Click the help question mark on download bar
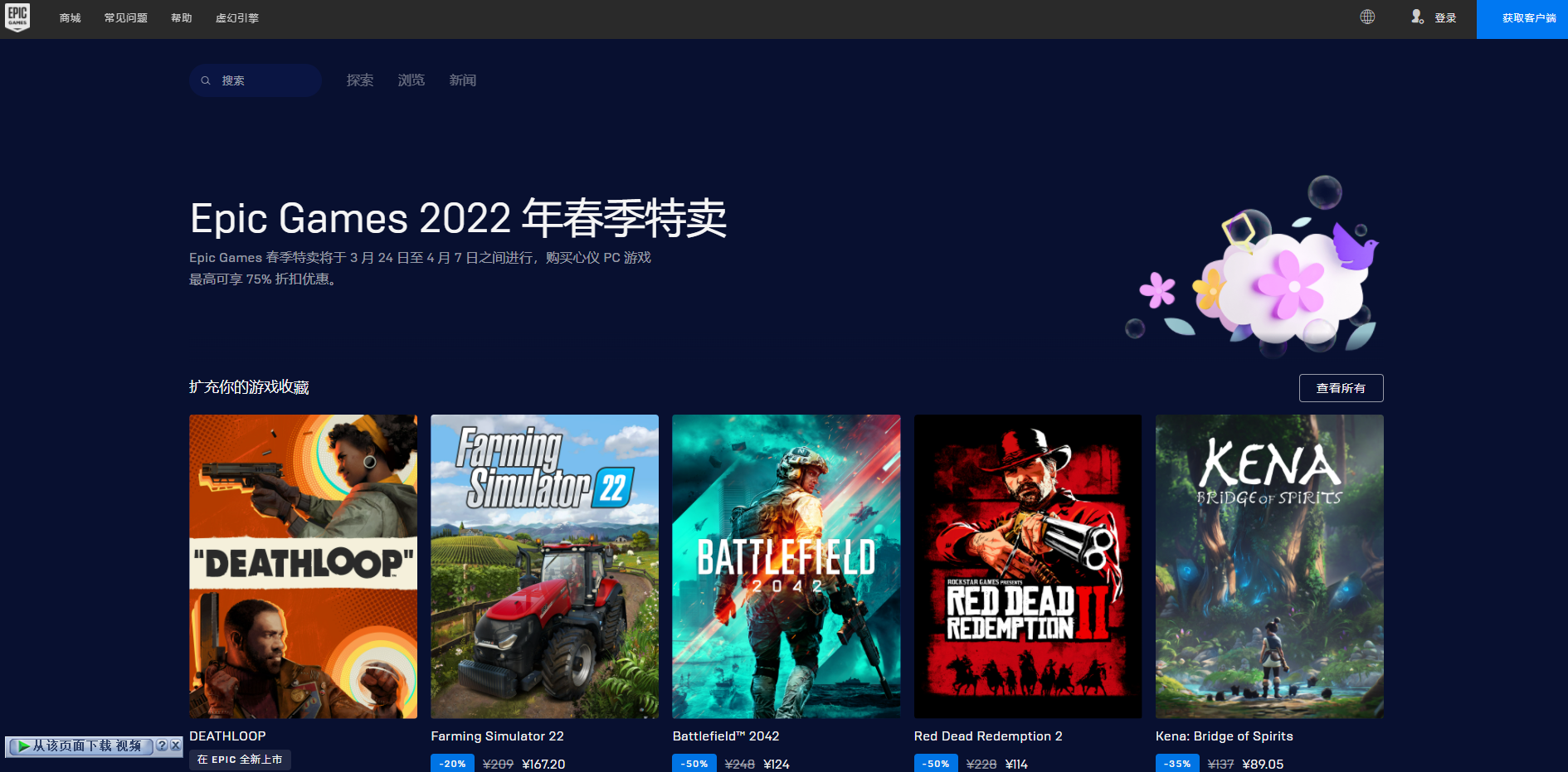This screenshot has height=772, width=1568. coord(162,745)
